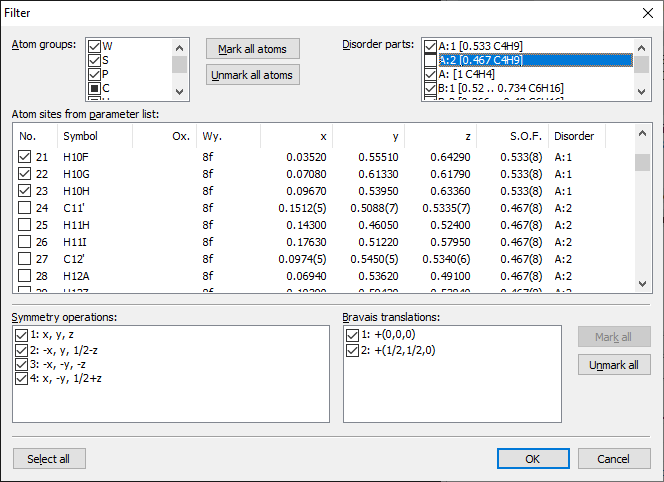Sort atom sites by S.O.F. column header

click(x=511, y=135)
